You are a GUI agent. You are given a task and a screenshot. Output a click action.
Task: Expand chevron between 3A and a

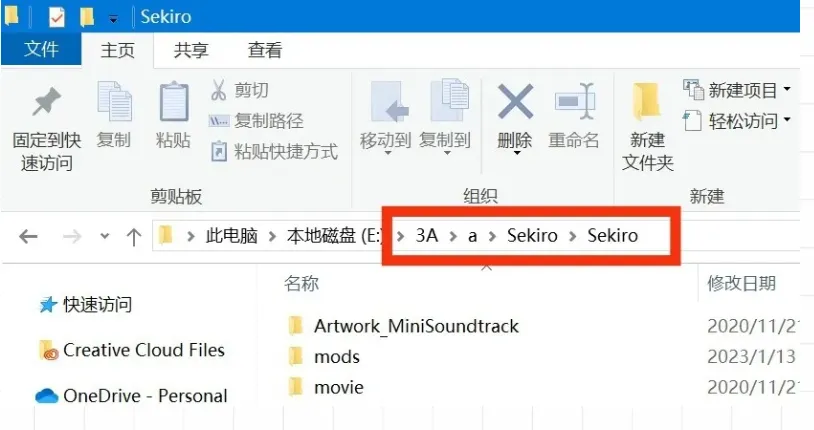453,237
